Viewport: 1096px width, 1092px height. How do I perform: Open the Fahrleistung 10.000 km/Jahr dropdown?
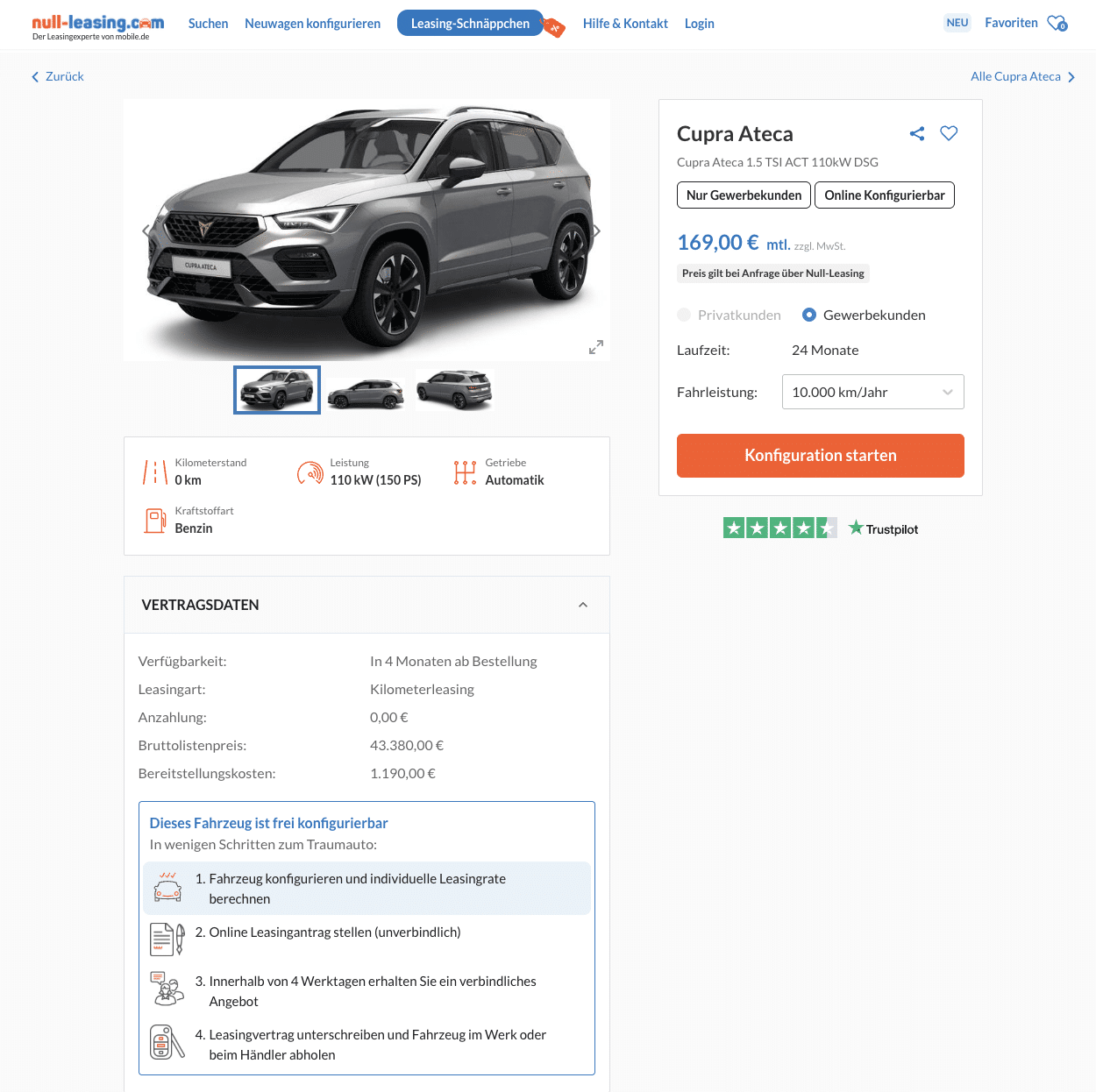tap(872, 392)
